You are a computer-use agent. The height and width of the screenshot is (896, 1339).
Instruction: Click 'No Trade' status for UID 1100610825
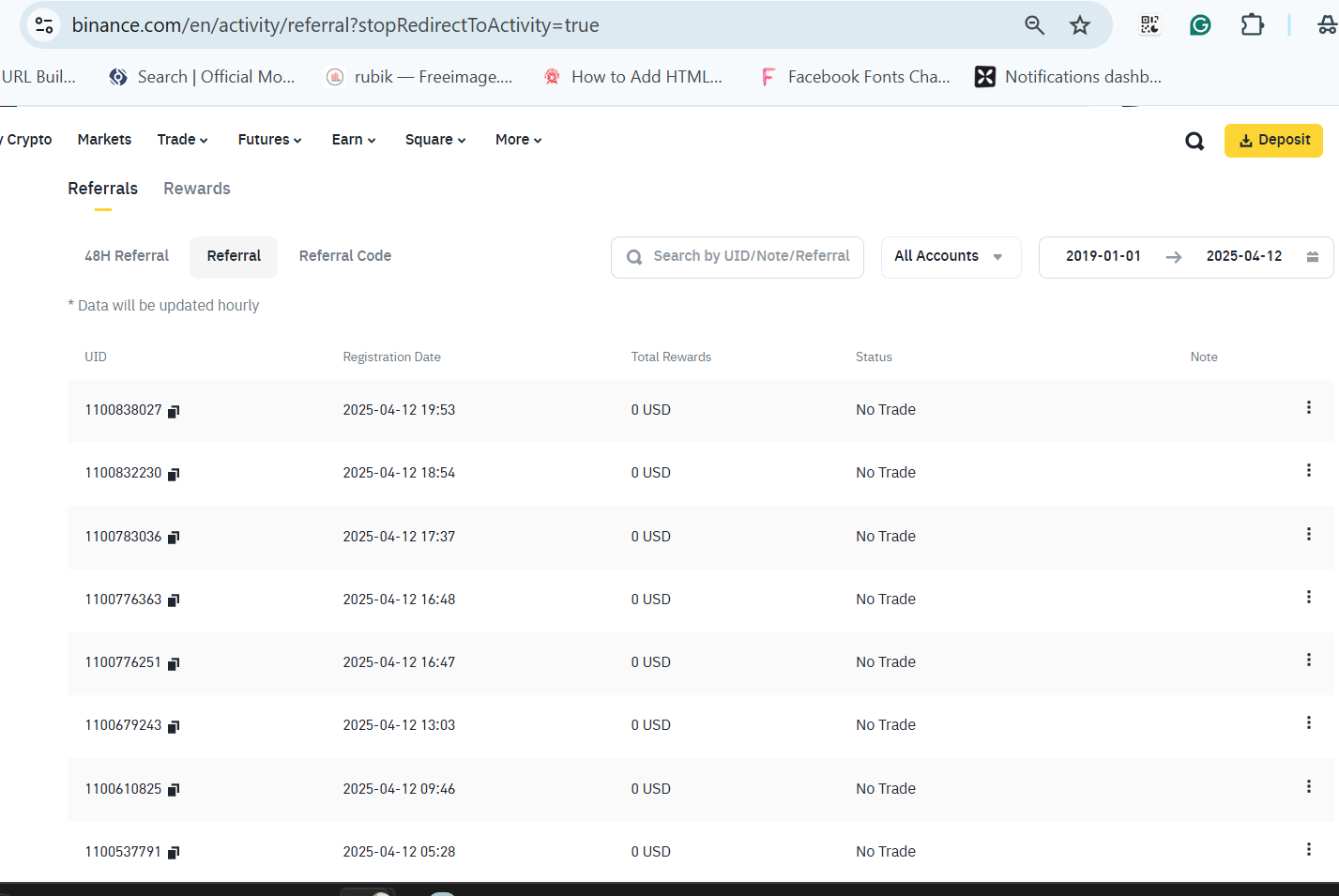click(x=886, y=789)
